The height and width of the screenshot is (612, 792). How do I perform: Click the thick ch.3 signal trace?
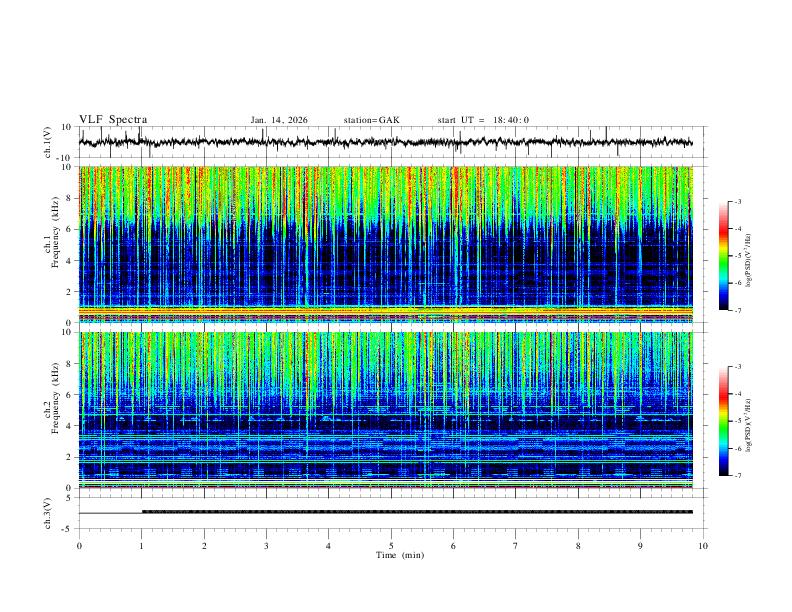[x=417, y=512]
